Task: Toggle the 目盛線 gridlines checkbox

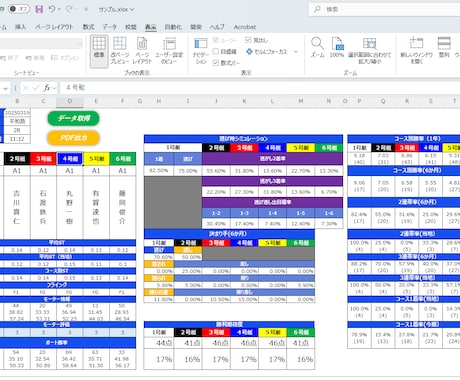Action: pyautogui.click(x=216, y=51)
